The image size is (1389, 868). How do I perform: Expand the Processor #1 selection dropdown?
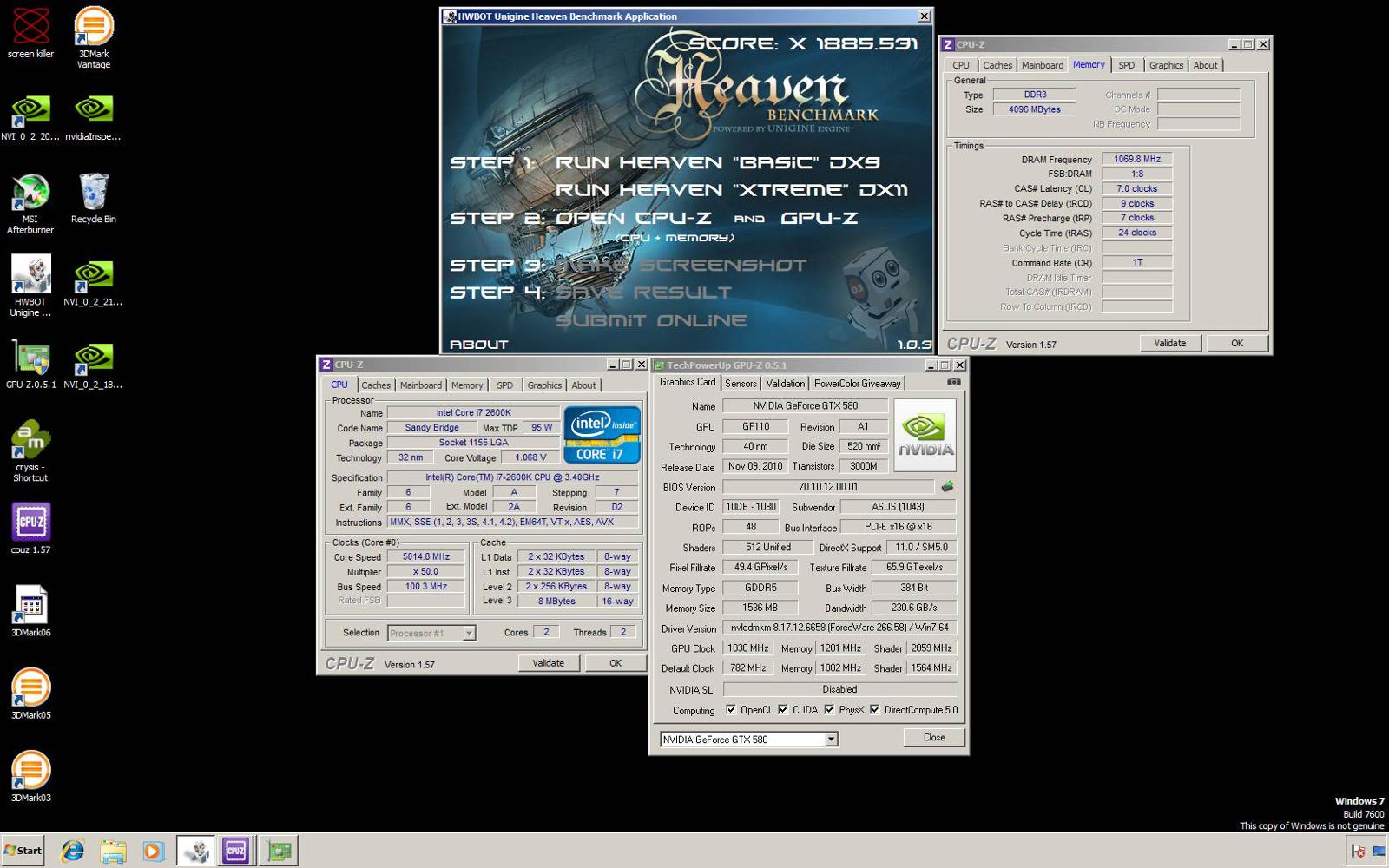[x=469, y=633]
